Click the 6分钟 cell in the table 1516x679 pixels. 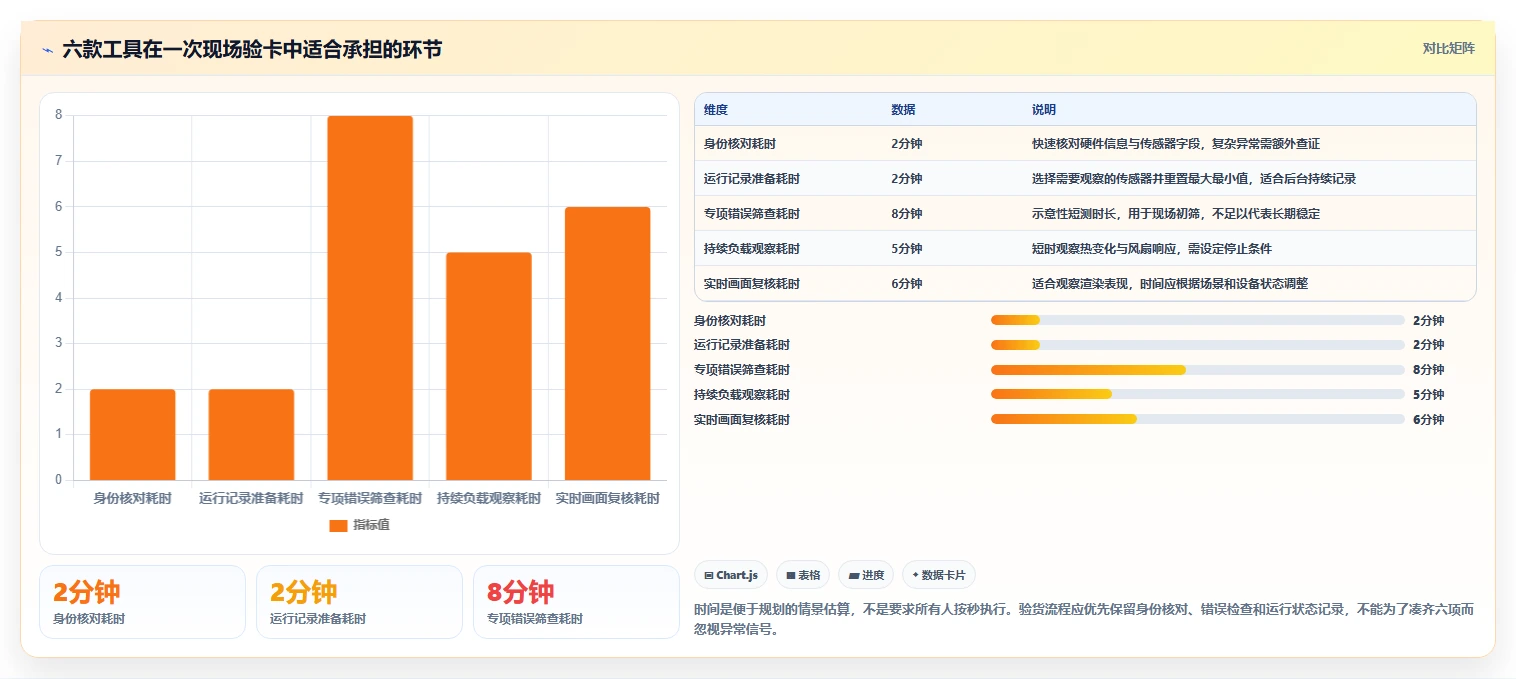pos(906,284)
